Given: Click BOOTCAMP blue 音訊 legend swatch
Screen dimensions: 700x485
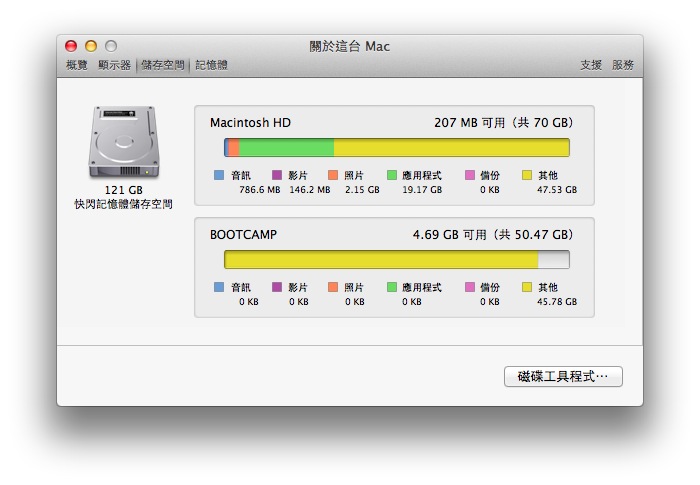Looking at the screenshot, I should (220, 287).
